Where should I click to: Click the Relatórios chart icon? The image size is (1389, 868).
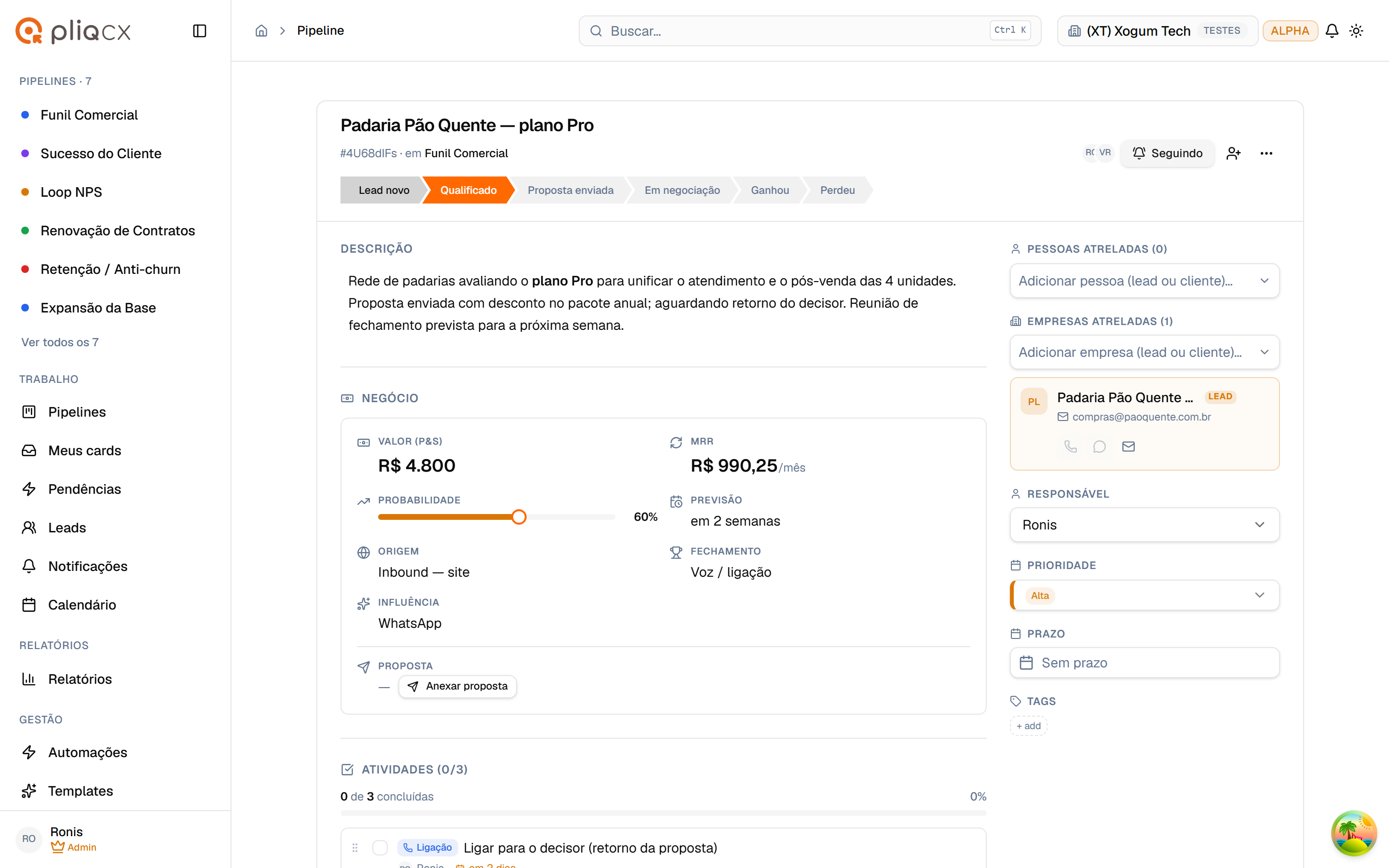click(x=29, y=678)
